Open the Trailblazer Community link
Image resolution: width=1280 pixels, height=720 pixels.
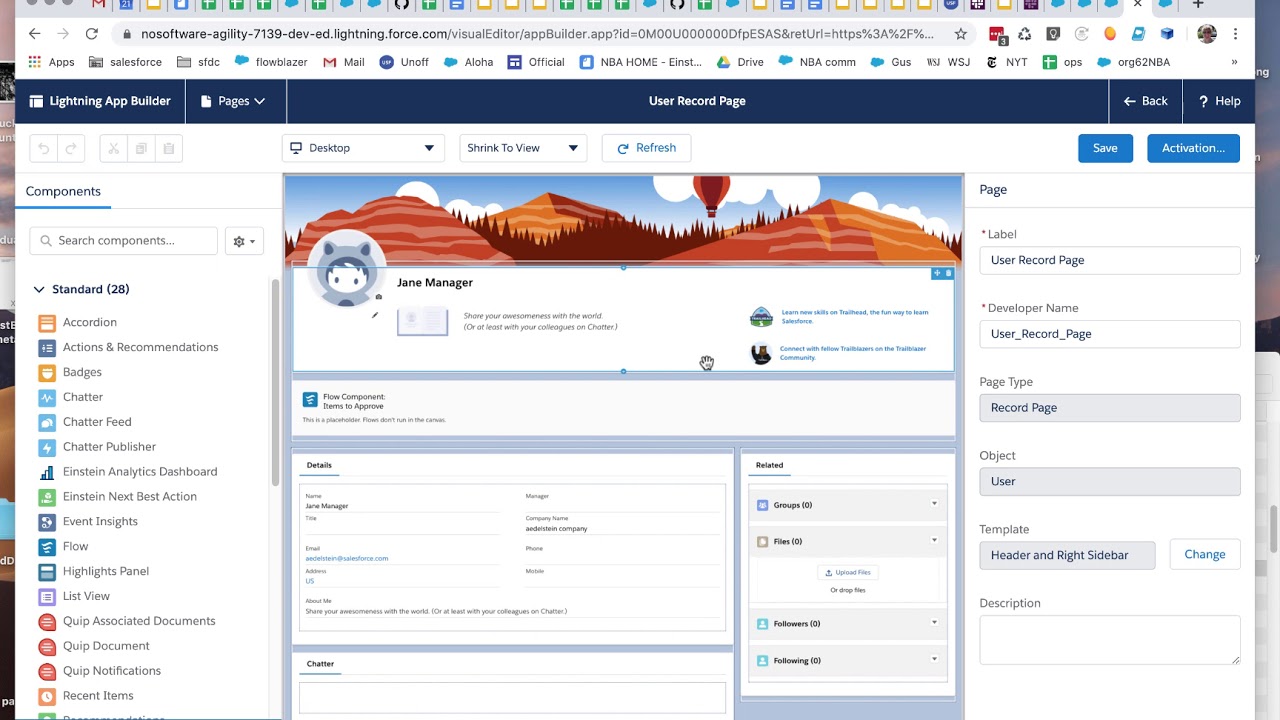click(853, 353)
